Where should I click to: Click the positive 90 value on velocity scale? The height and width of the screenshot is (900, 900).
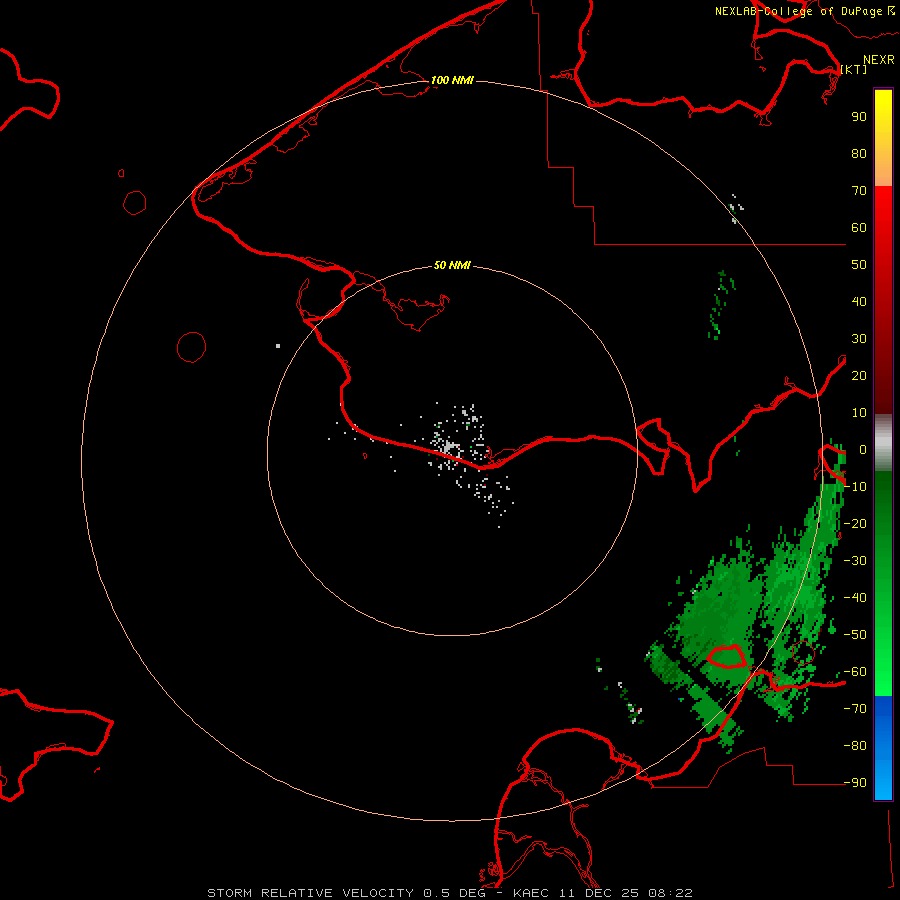859,117
